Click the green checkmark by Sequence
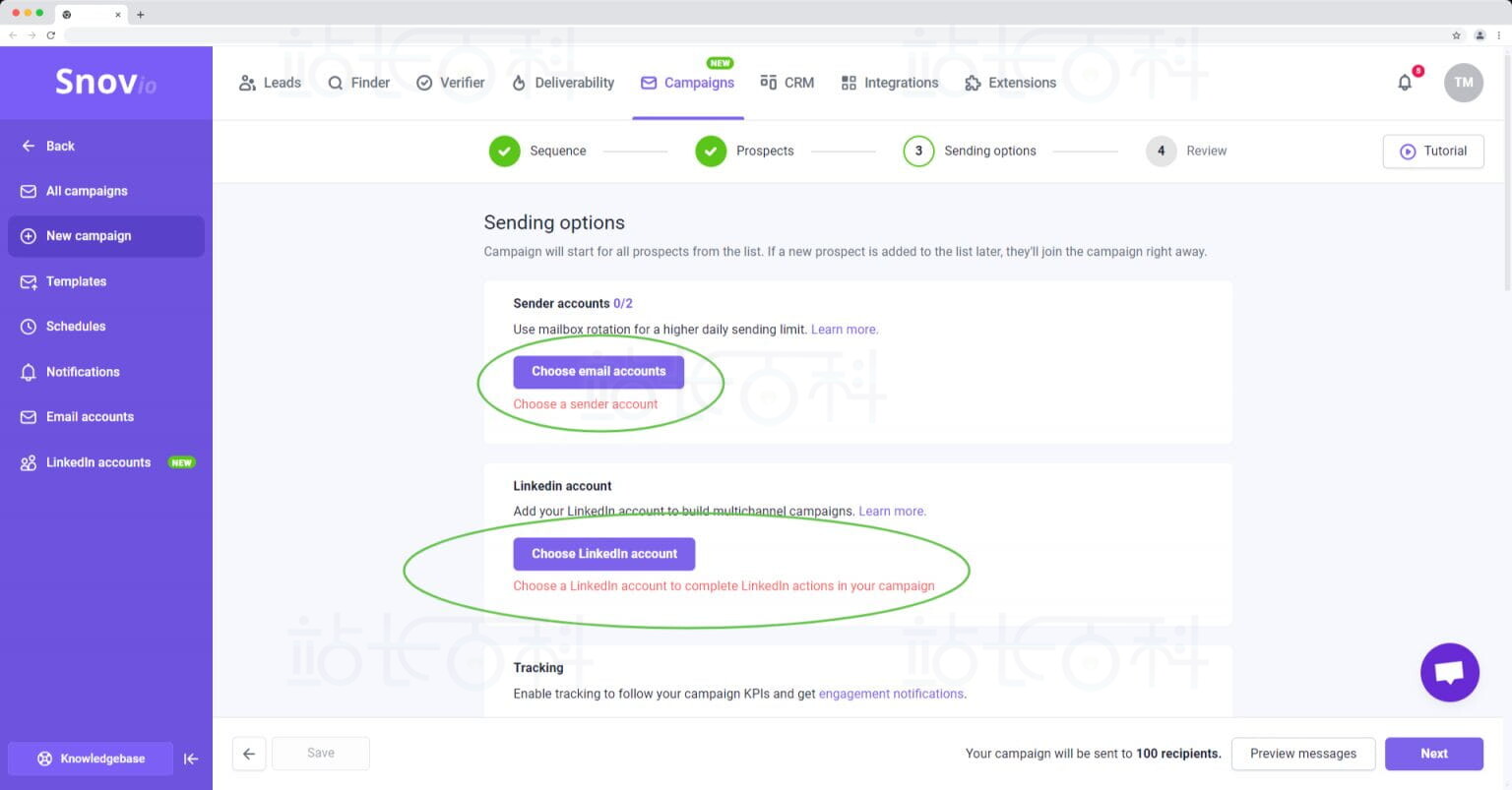The height and width of the screenshot is (790, 1512). coord(505,152)
